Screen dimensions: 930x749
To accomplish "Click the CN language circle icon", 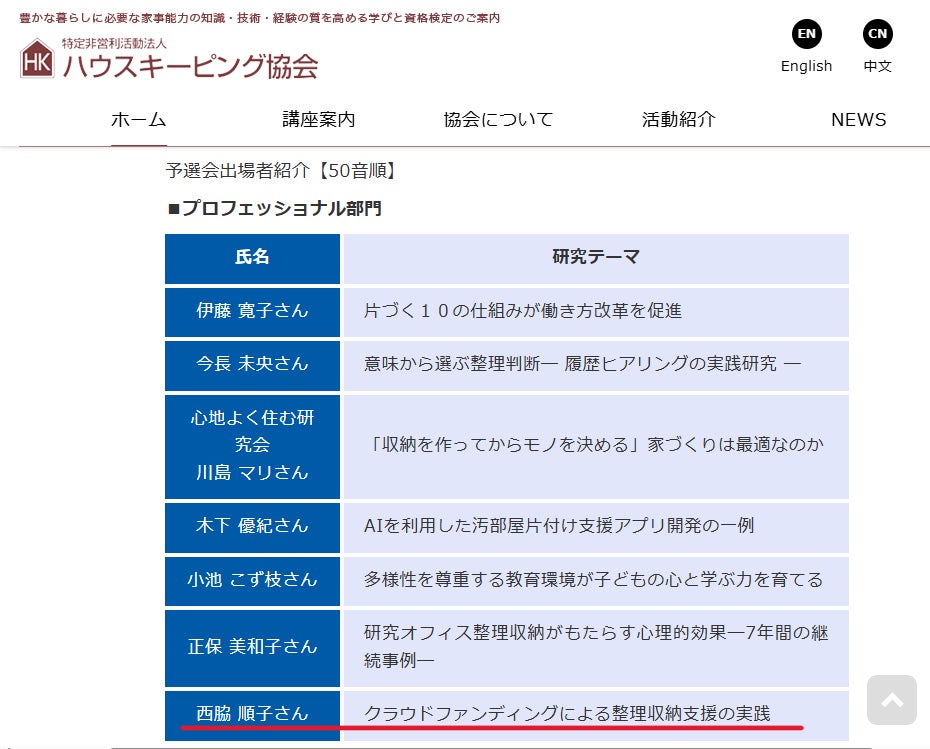I will point(877,34).
